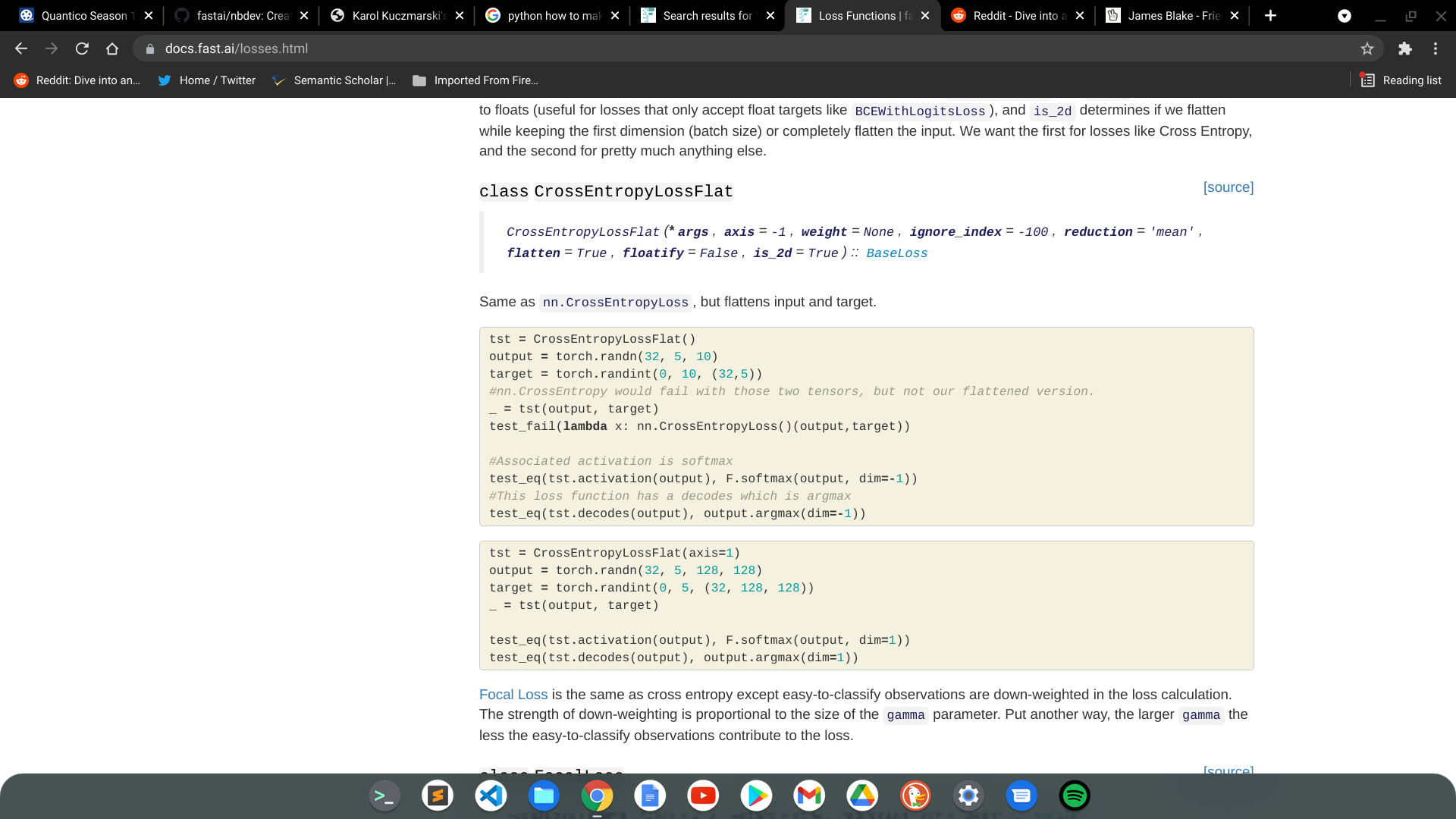Open the tab search dropdown arrow
1456x819 pixels.
point(1344,16)
